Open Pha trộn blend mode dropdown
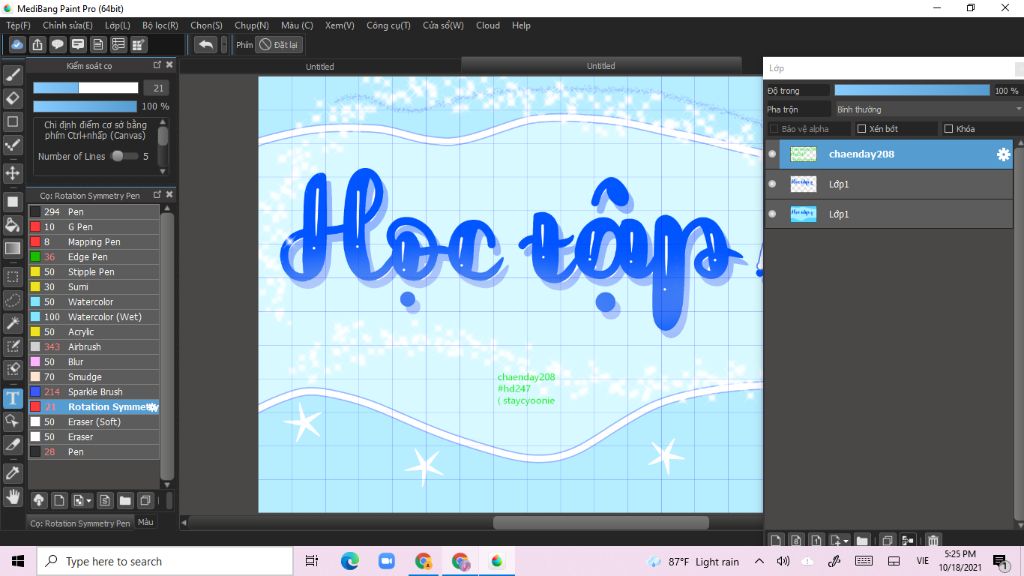Viewport: 1024px width, 576px height. [927, 109]
